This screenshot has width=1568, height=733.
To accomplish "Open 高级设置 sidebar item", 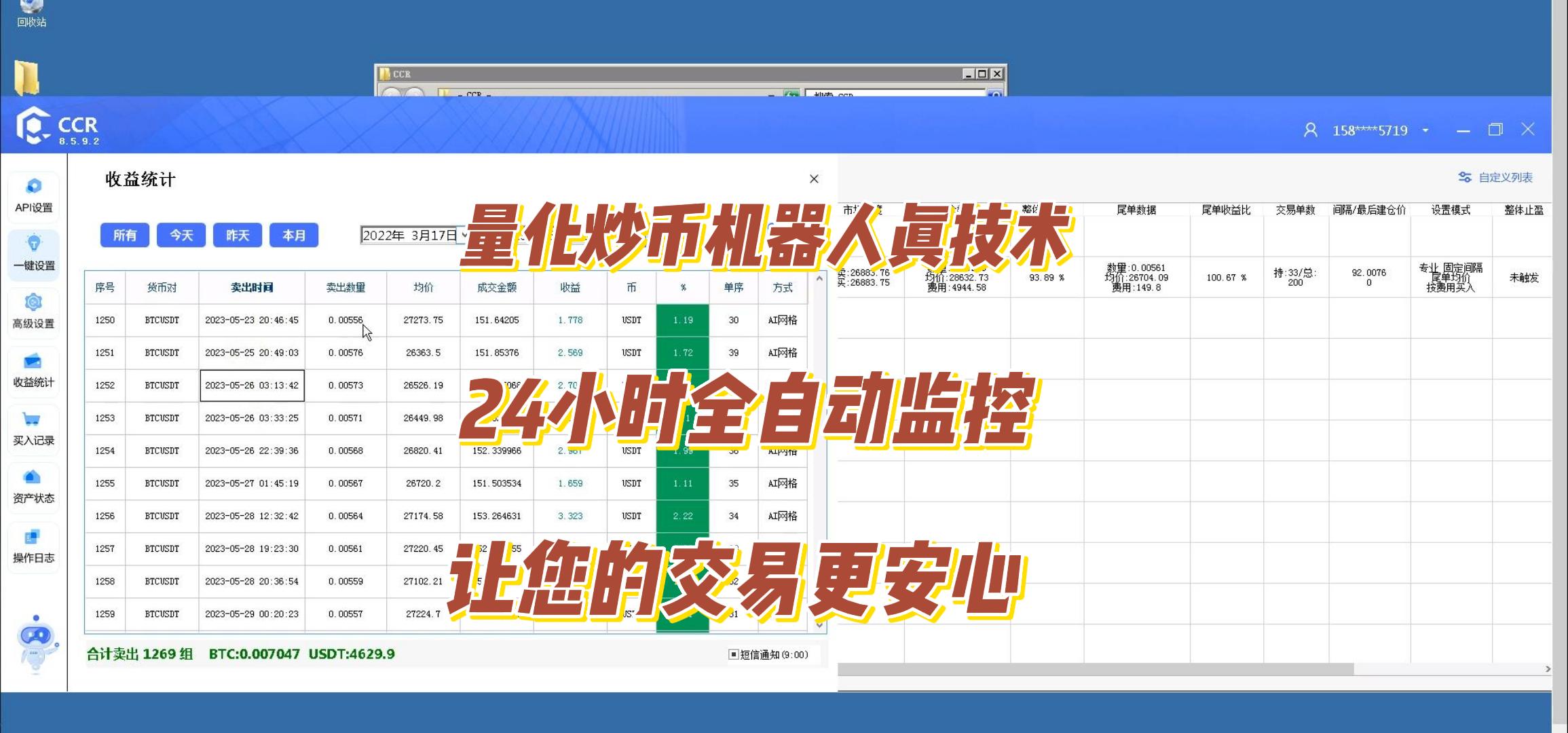I will (33, 312).
